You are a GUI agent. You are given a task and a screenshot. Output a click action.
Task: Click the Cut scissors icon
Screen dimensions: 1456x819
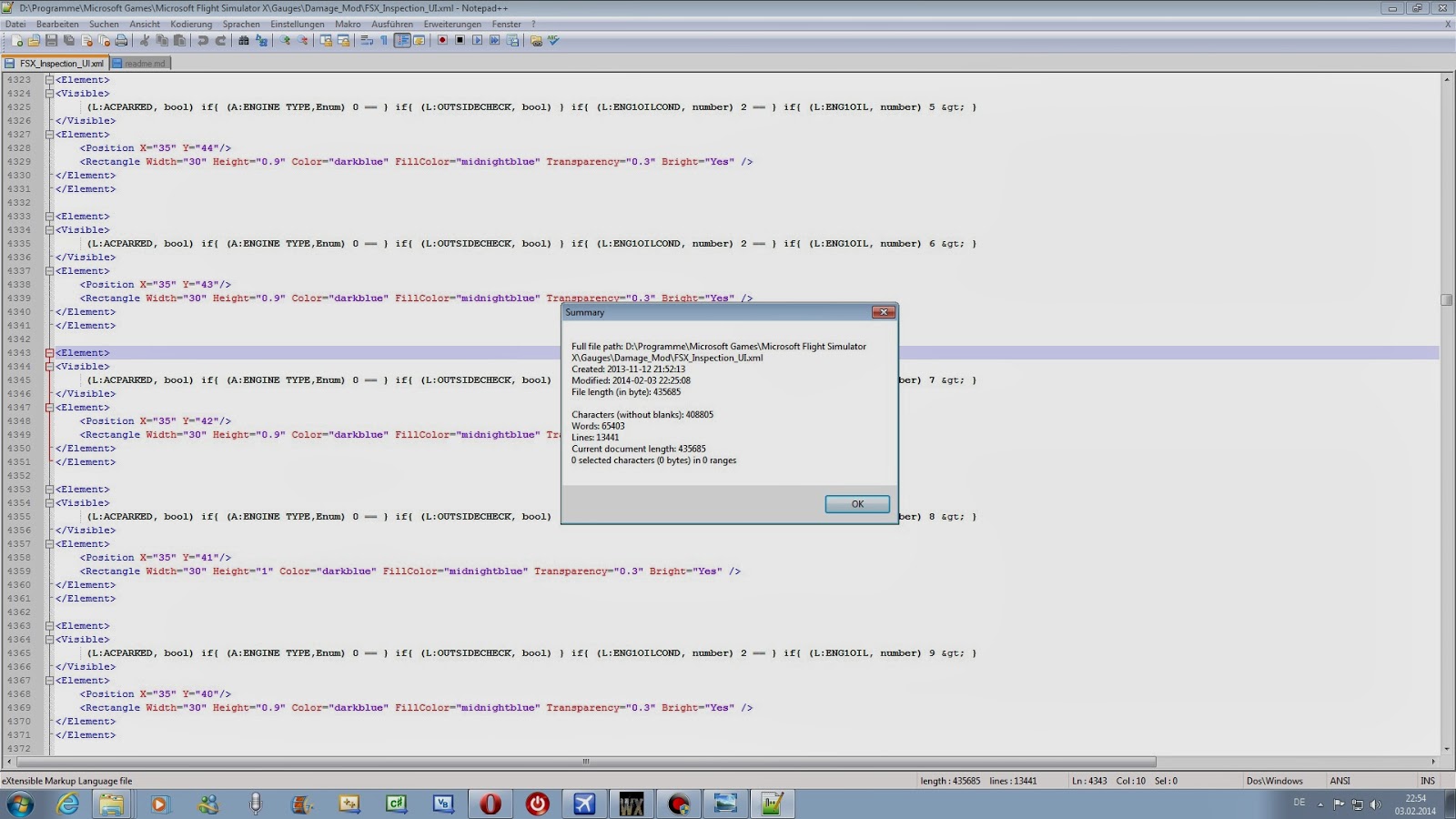pos(145,40)
